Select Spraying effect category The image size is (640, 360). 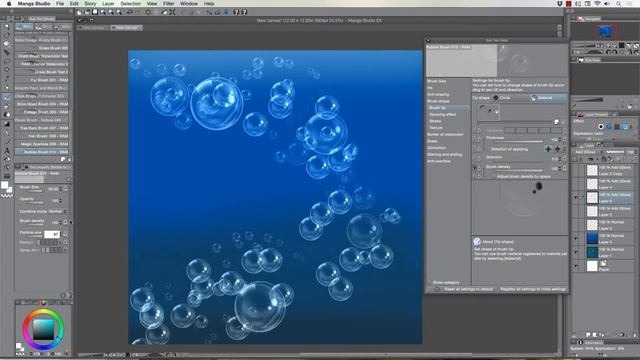[442, 114]
